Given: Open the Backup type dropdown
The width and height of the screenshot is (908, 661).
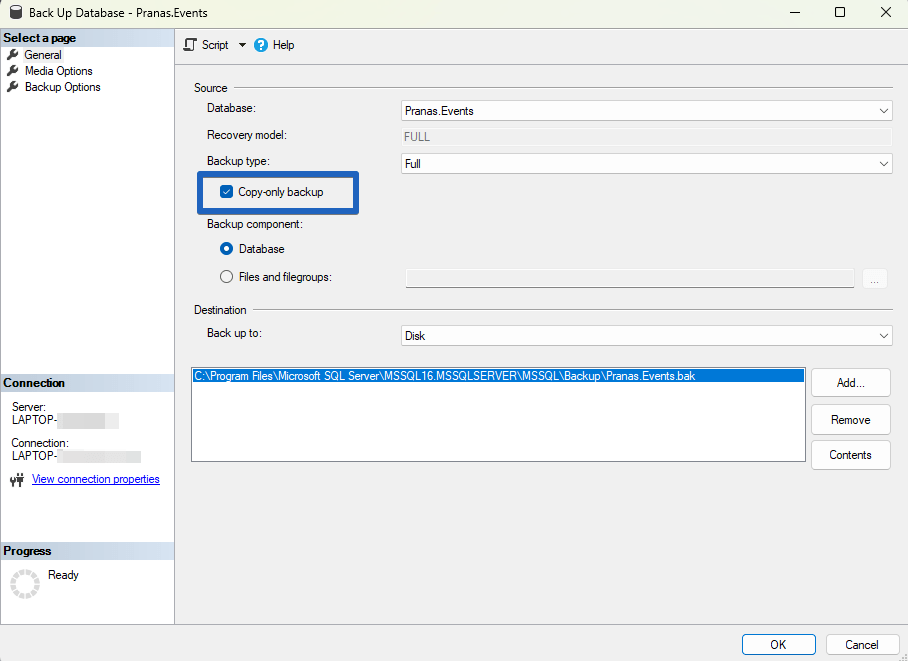Looking at the screenshot, I should pyautogui.click(x=883, y=162).
